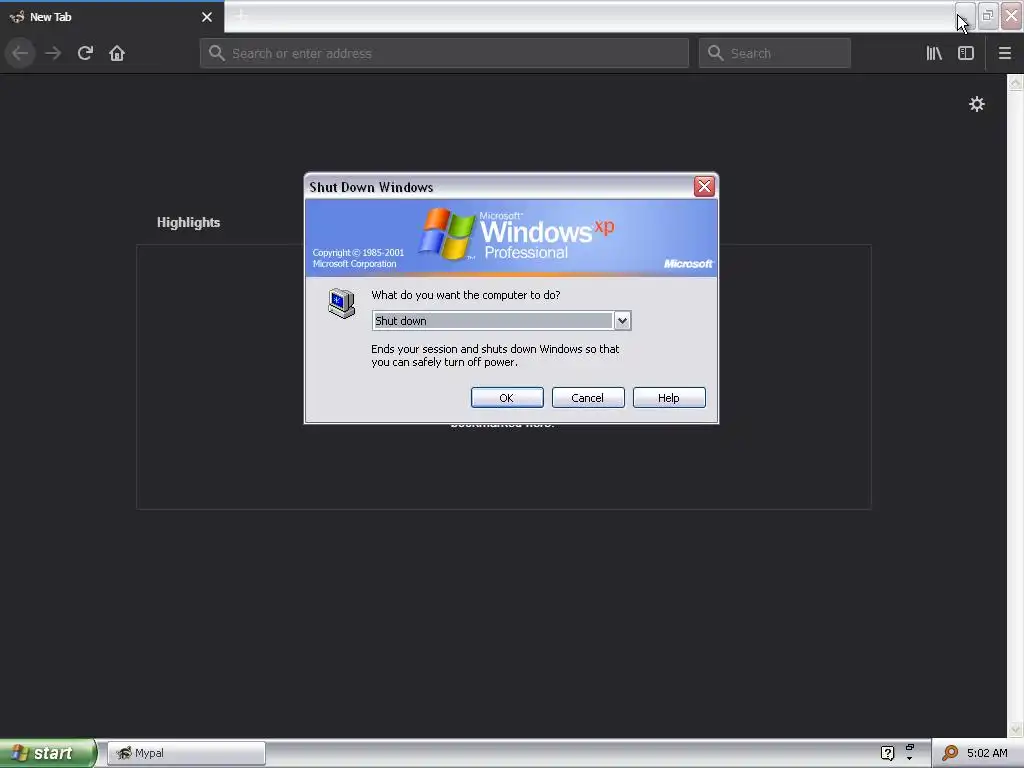Screen dimensions: 1024x768
Task: Open a new tab with plus button
Action: point(241,16)
